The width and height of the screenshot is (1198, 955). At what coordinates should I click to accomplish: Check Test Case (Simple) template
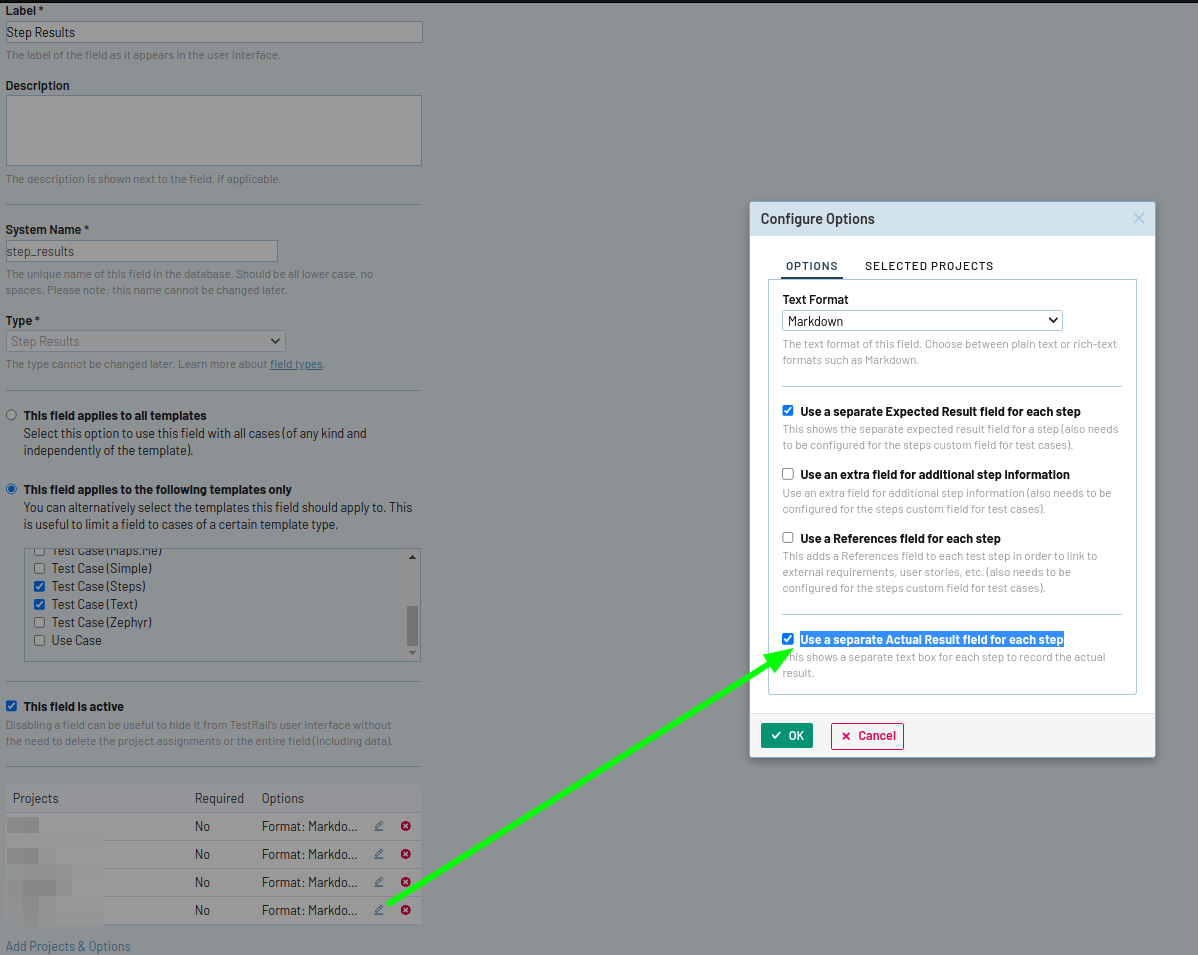[39, 568]
